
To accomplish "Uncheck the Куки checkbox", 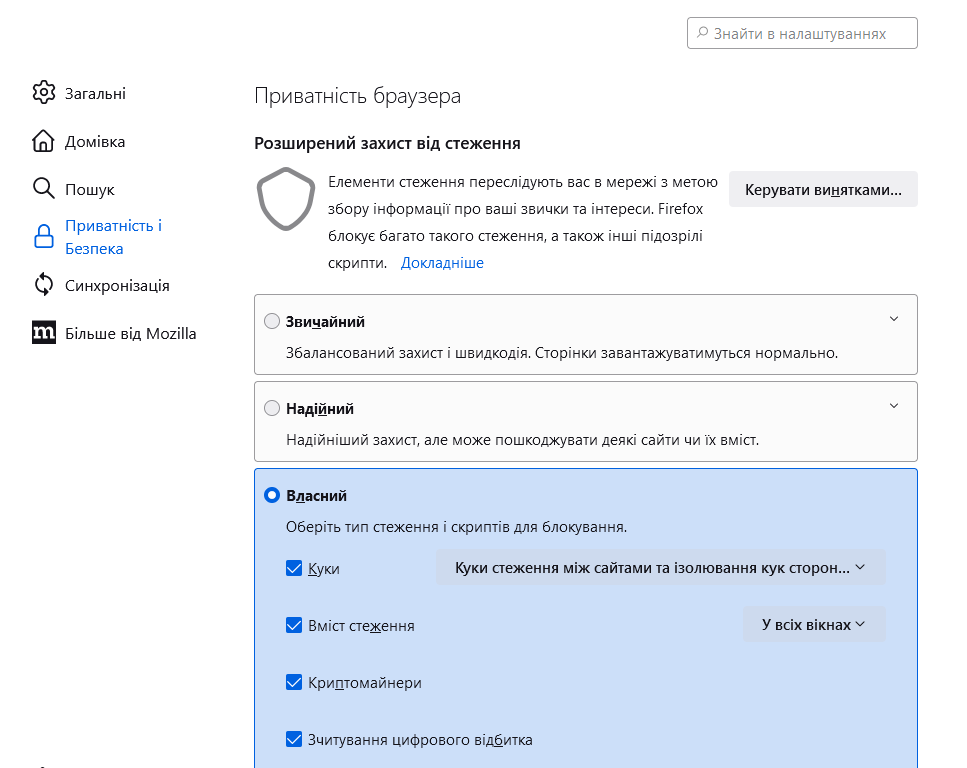I will [294, 568].
